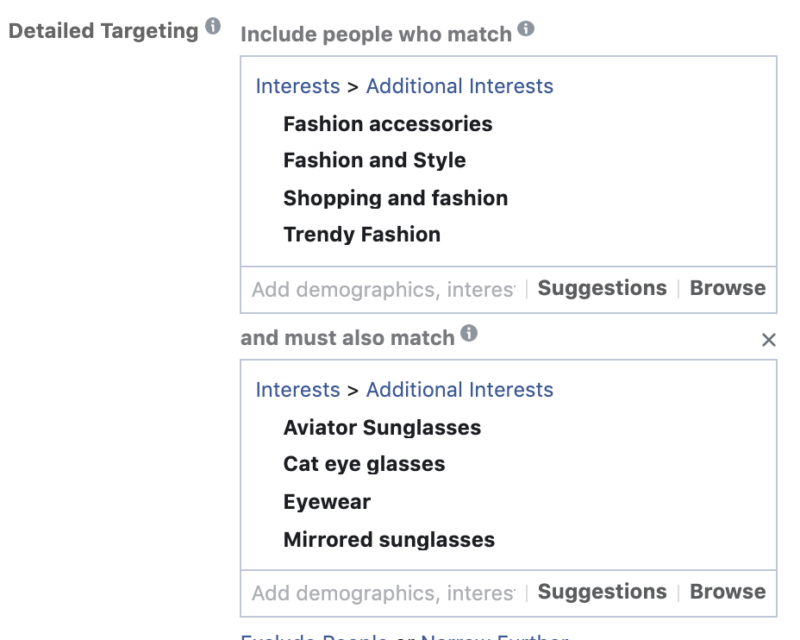Open Suggestions for the second targeting box
This screenshot has height=640, width=800.
tap(601, 591)
